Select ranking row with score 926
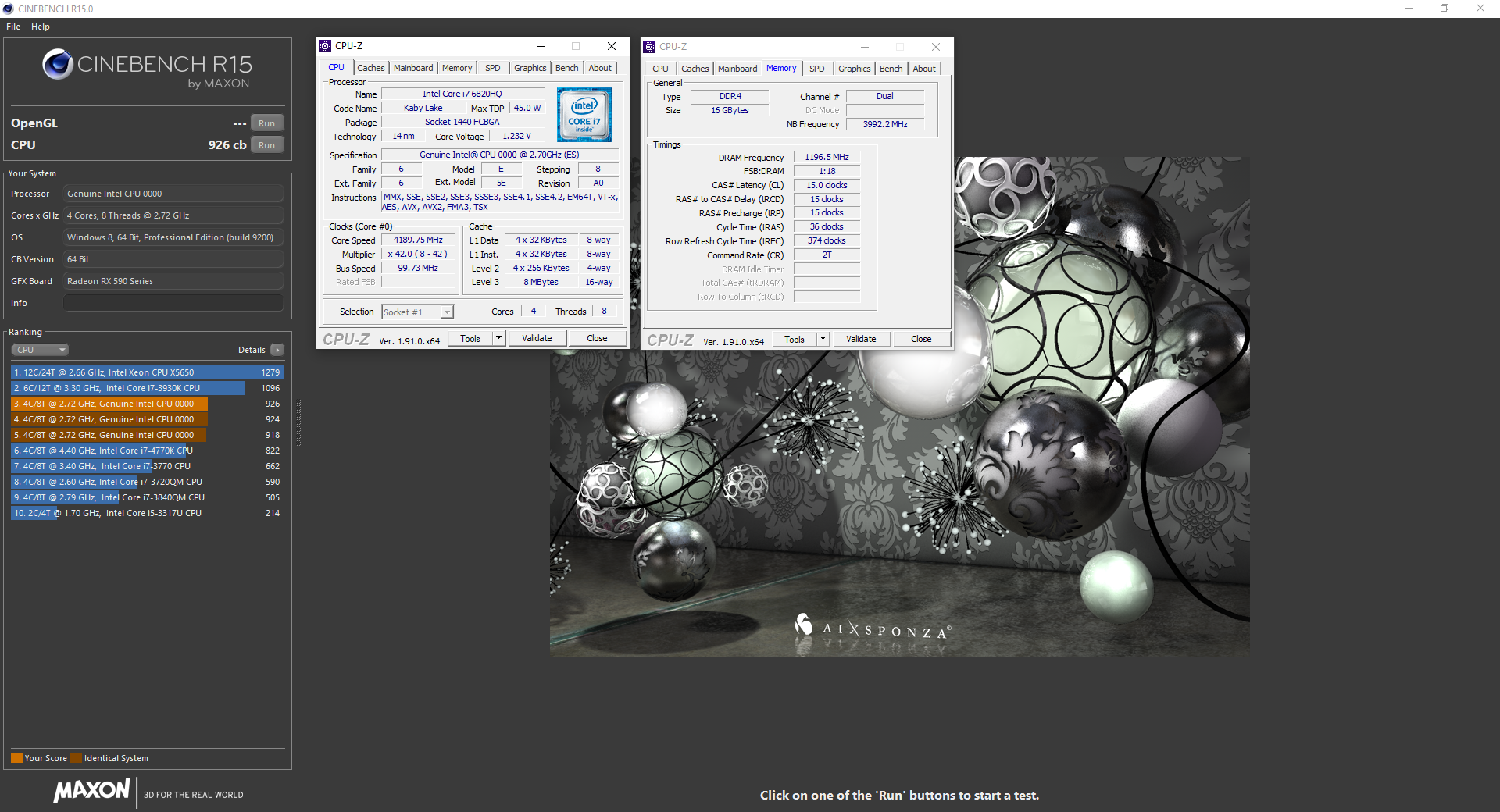 click(147, 404)
